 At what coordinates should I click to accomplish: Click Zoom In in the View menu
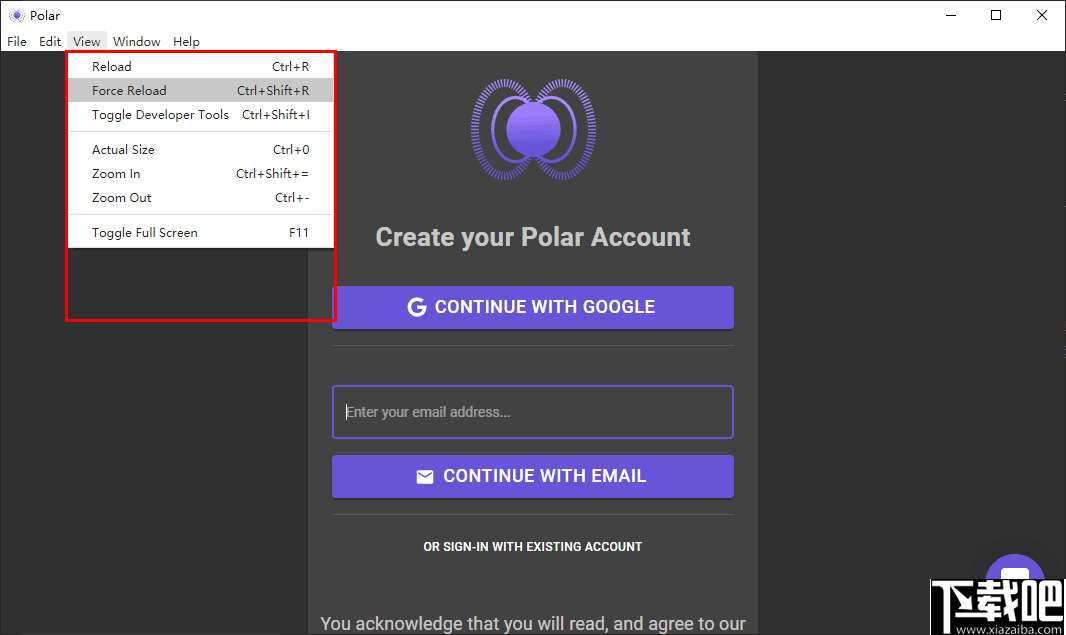115,173
